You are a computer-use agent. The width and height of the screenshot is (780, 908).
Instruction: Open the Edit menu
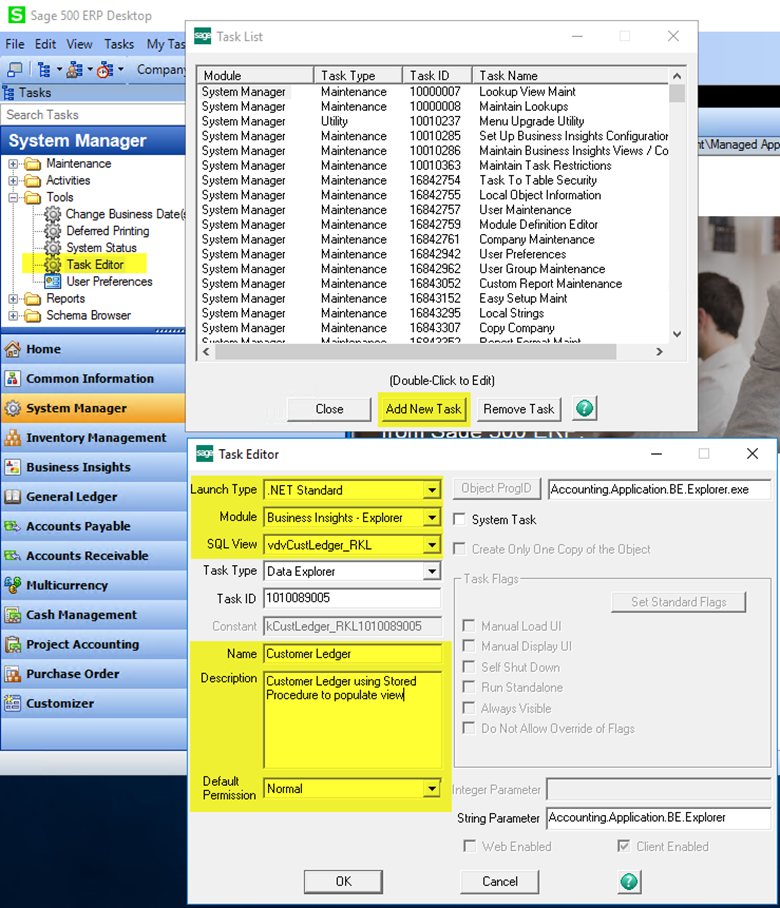pos(45,44)
